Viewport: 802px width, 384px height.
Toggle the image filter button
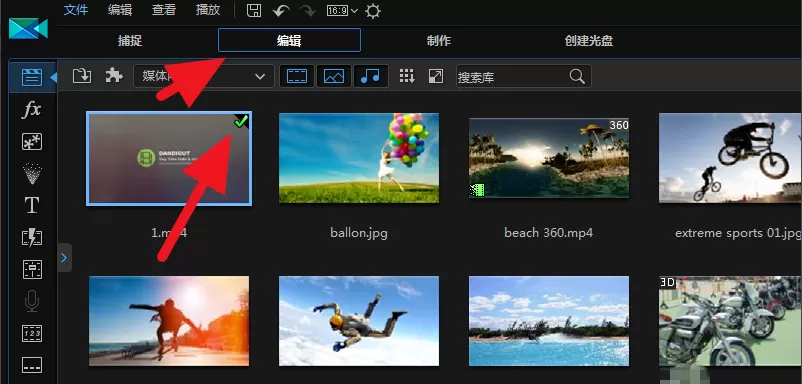click(x=333, y=76)
